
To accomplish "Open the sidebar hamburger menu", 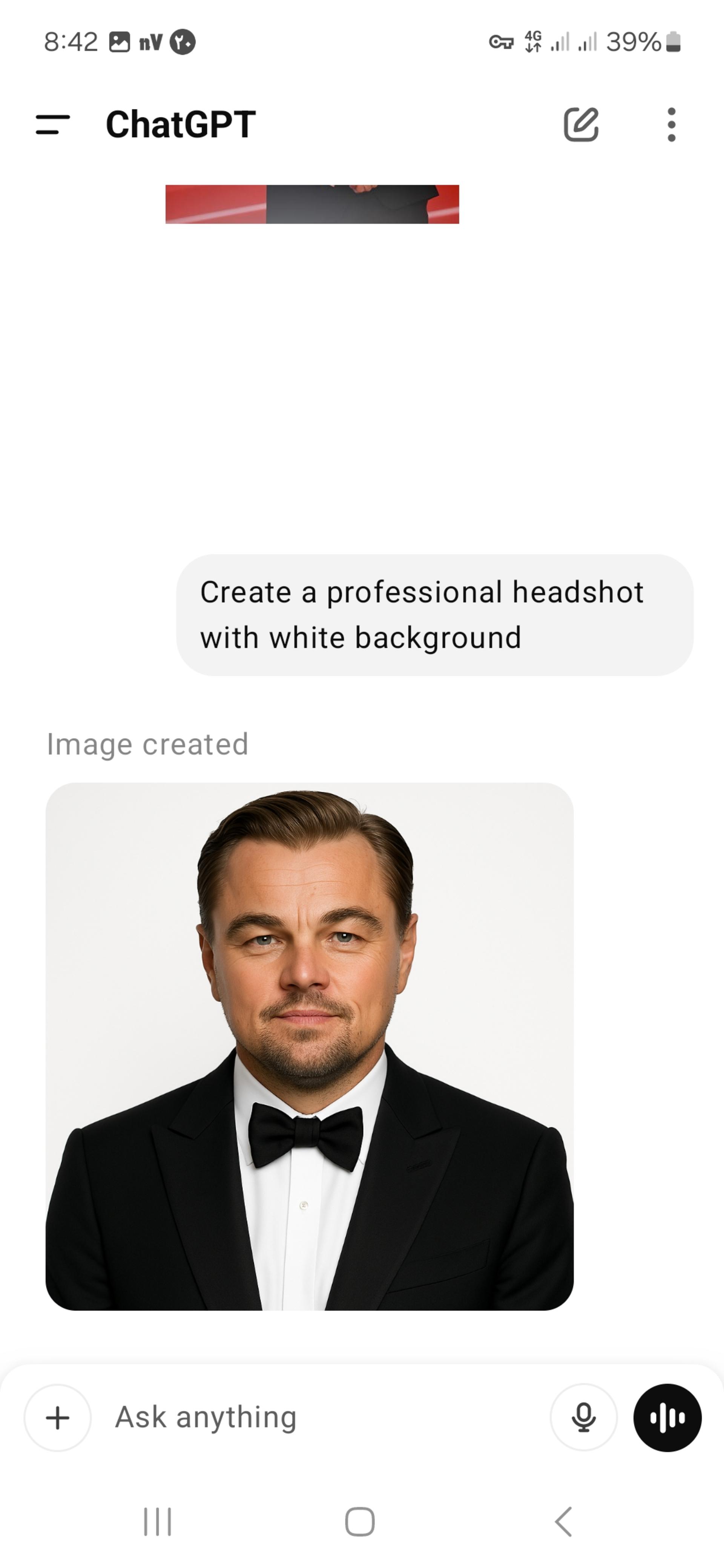I will 53,125.
